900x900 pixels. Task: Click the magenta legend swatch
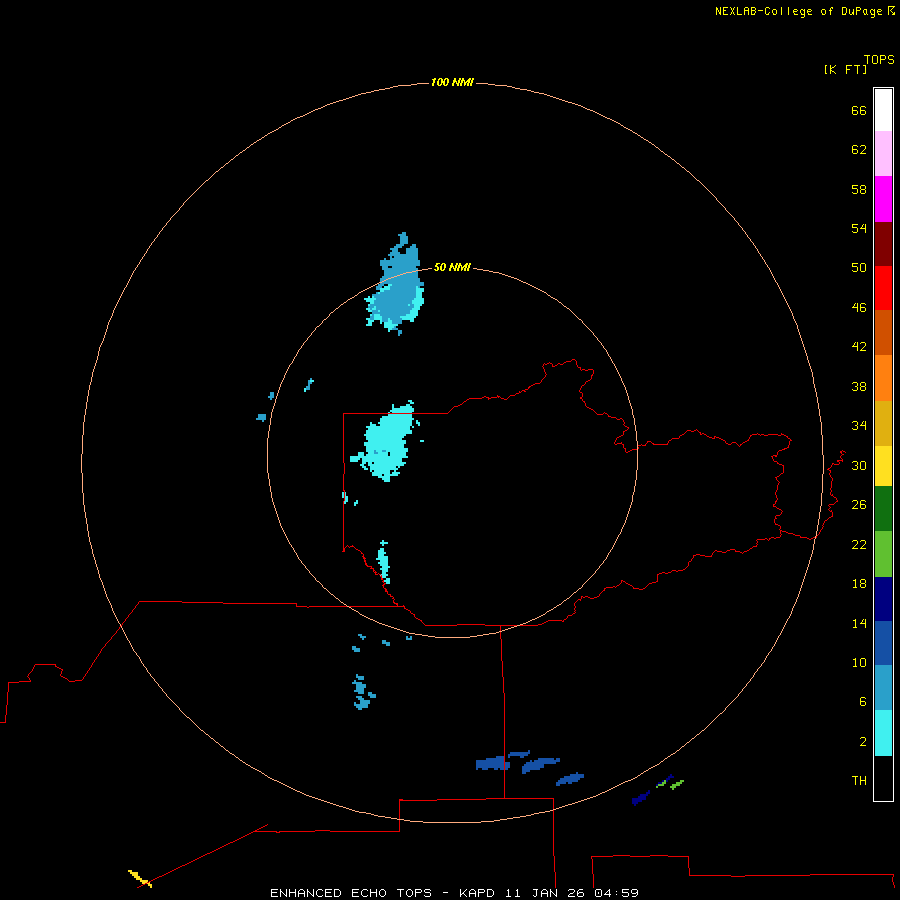point(883,199)
